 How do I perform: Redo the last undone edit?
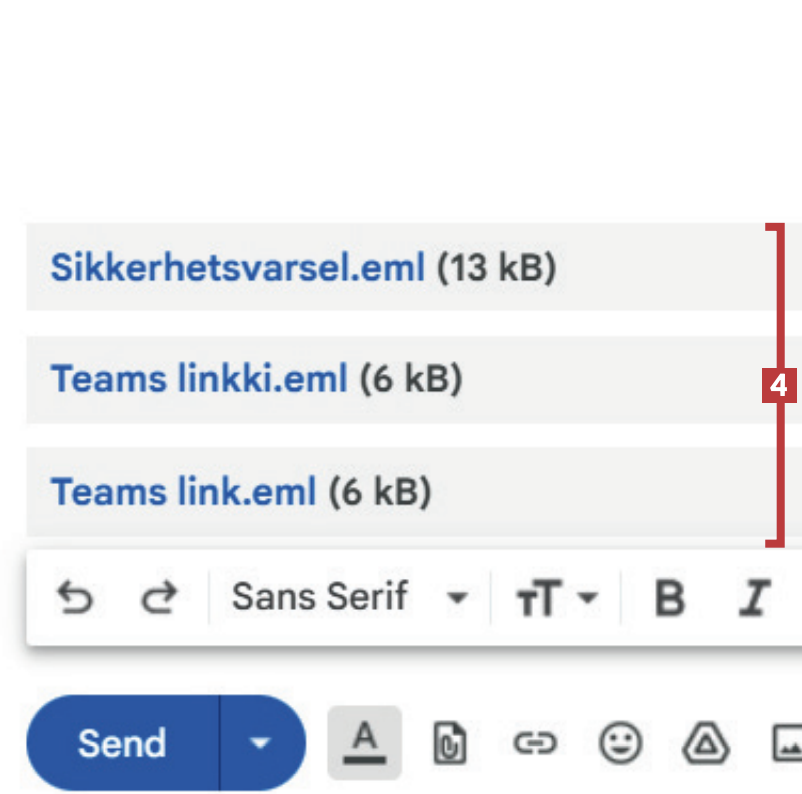pos(158,598)
